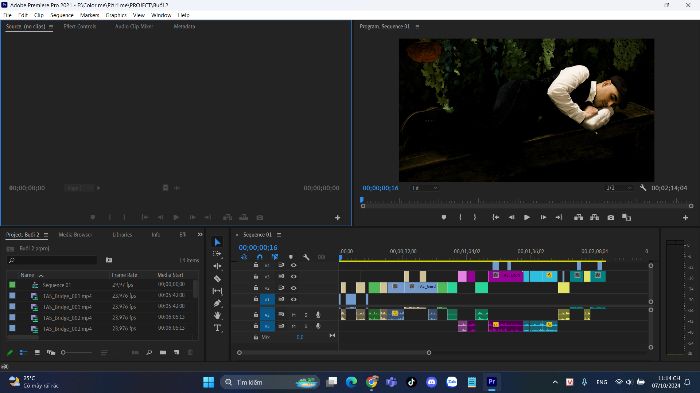Click the Lift button in Program Monitor
Screen dimensions: 700x393
click(x=579, y=217)
